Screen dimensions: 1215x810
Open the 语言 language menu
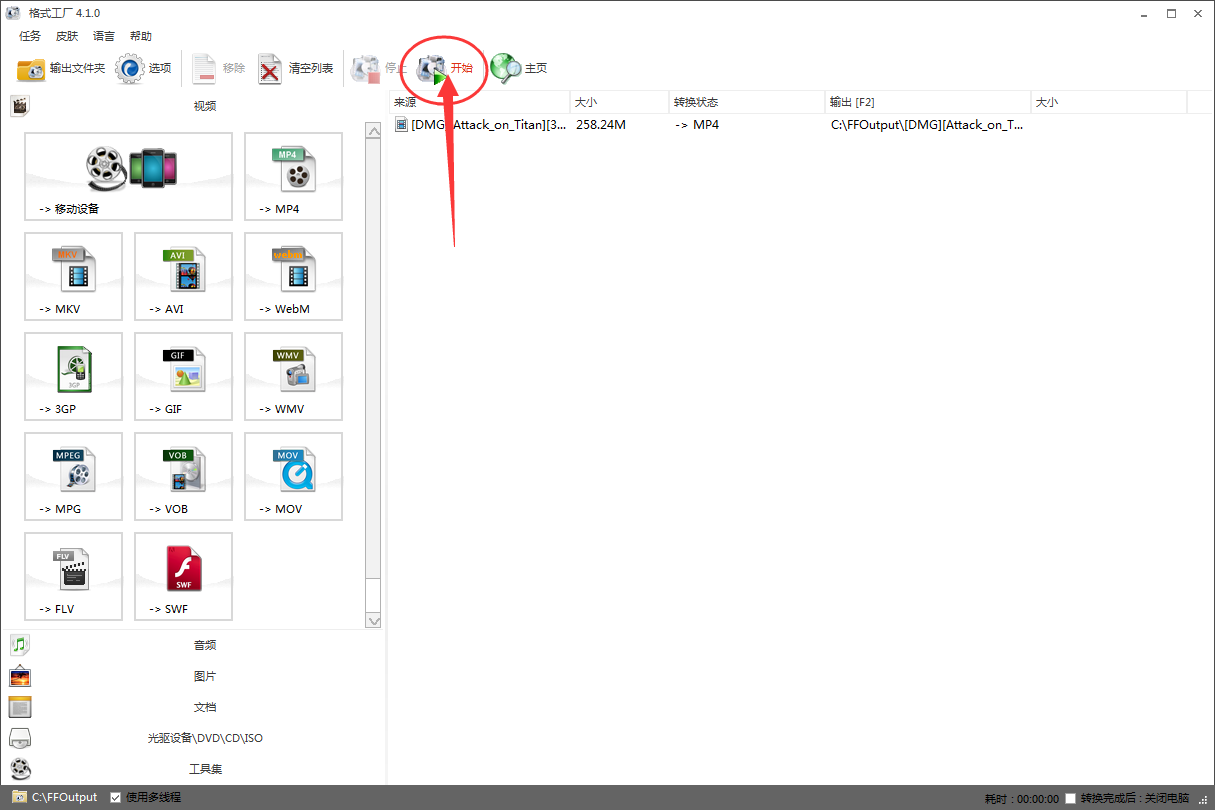(104, 36)
